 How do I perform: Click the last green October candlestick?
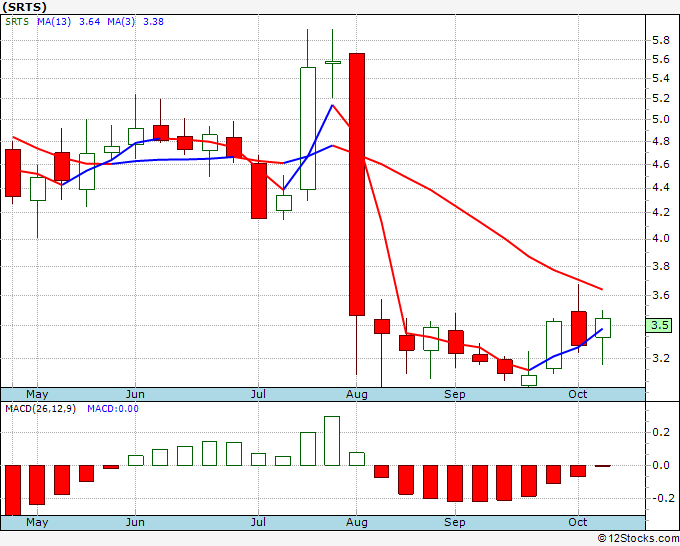[x=603, y=328]
